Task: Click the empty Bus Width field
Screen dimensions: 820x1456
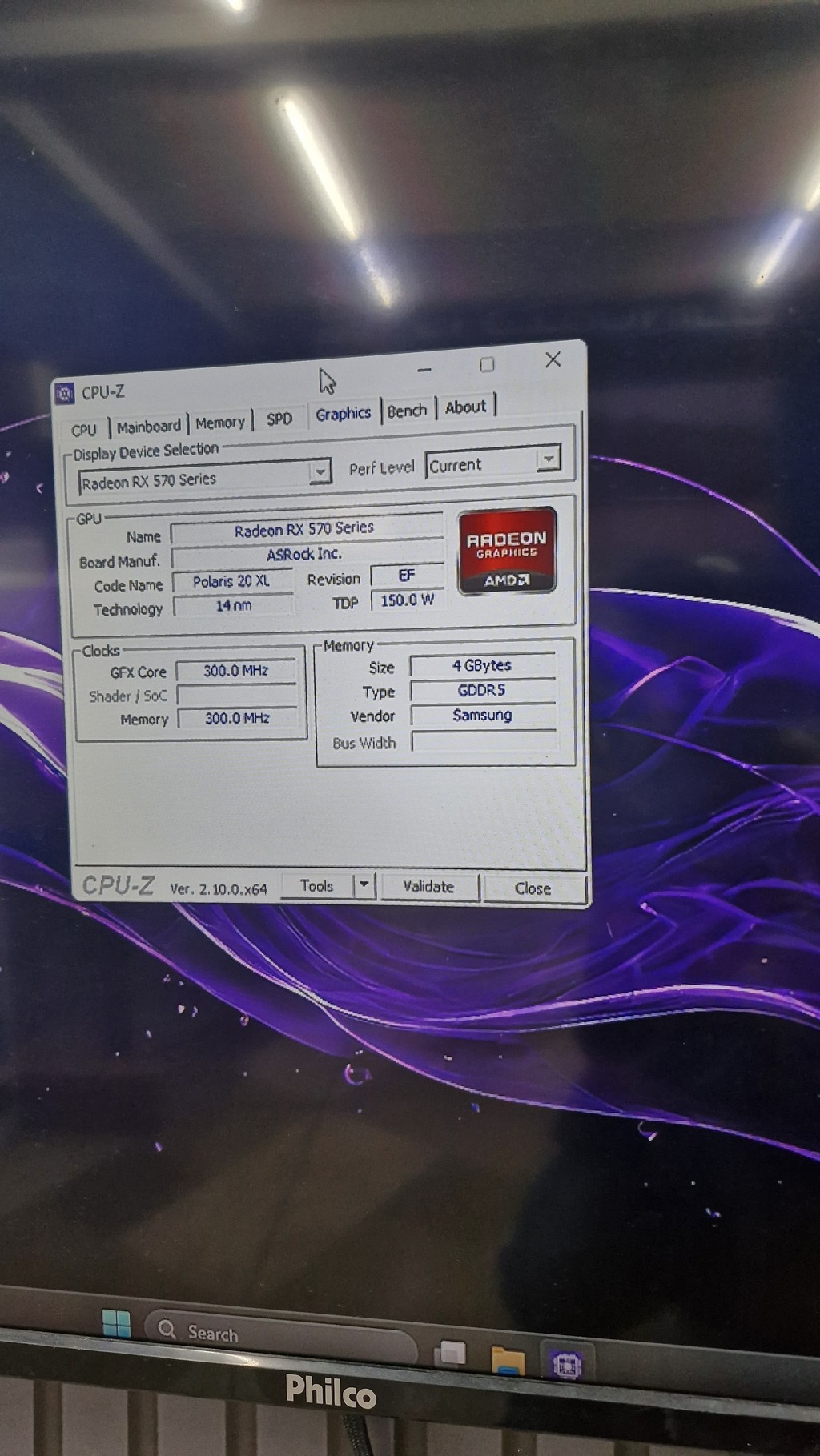Action: coord(484,740)
